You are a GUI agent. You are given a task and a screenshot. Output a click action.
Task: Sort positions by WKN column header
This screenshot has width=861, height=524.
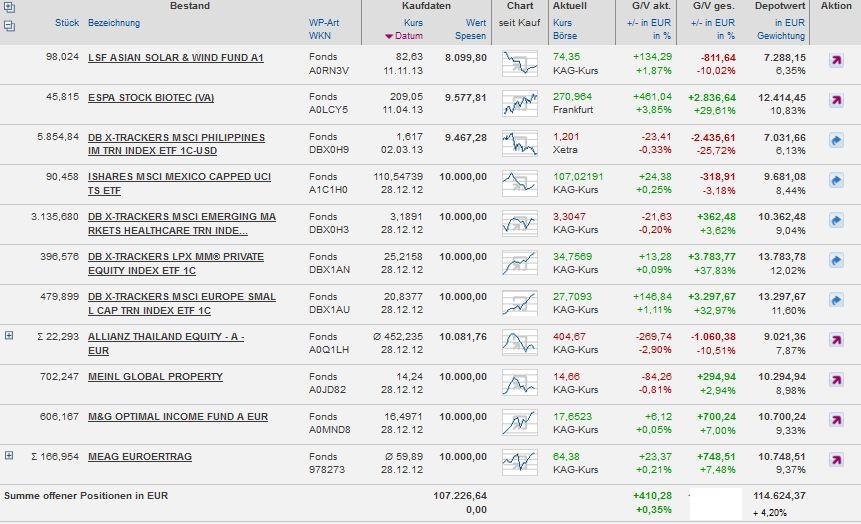pyautogui.click(x=319, y=36)
